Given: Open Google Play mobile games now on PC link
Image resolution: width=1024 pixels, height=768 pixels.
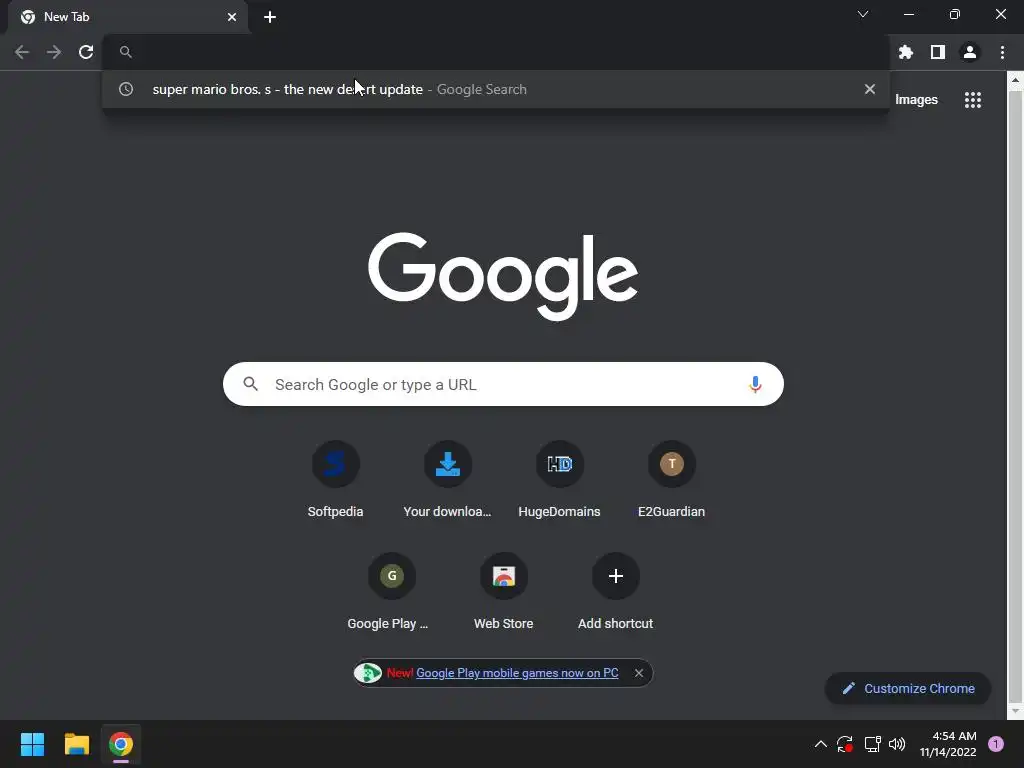Looking at the screenshot, I should (x=517, y=673).
